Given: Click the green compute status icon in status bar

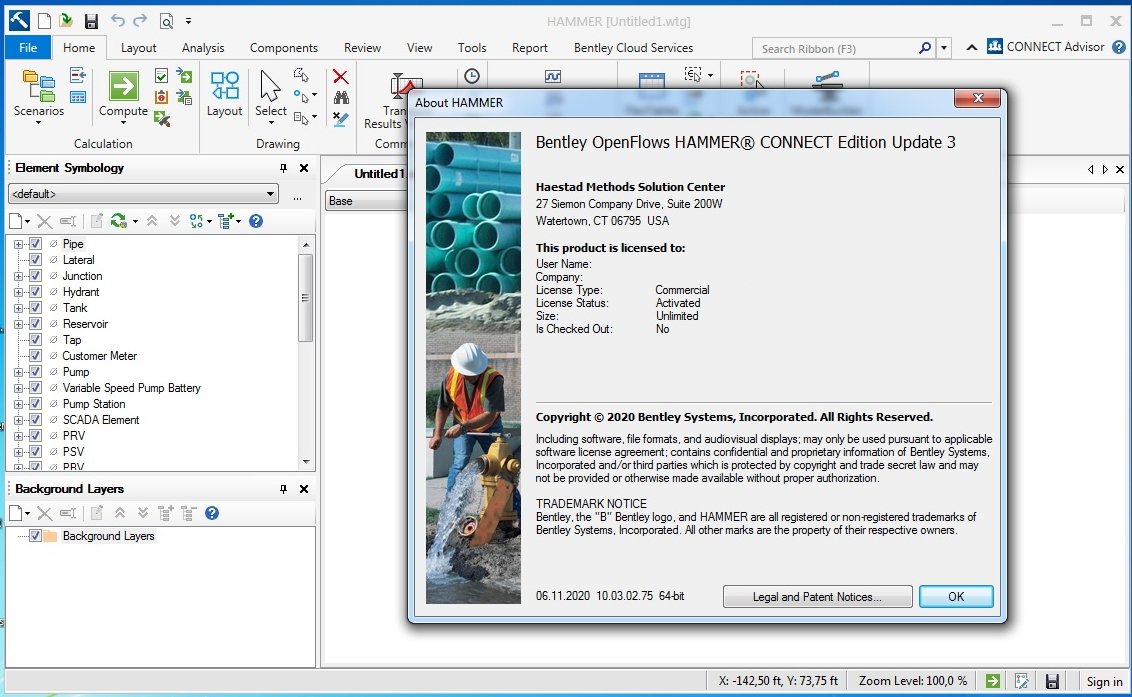Looking at the screenshot, I should click(x=993, y=680).
